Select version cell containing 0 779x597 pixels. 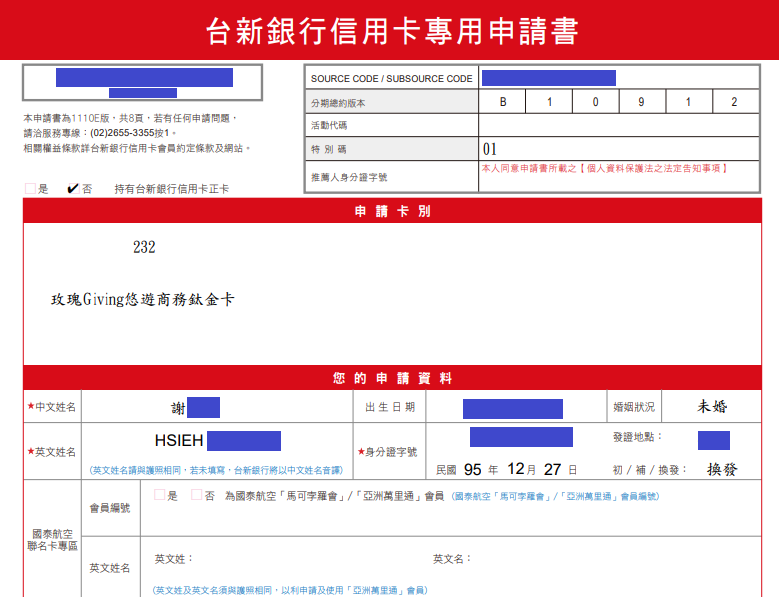tap(595, 102)
